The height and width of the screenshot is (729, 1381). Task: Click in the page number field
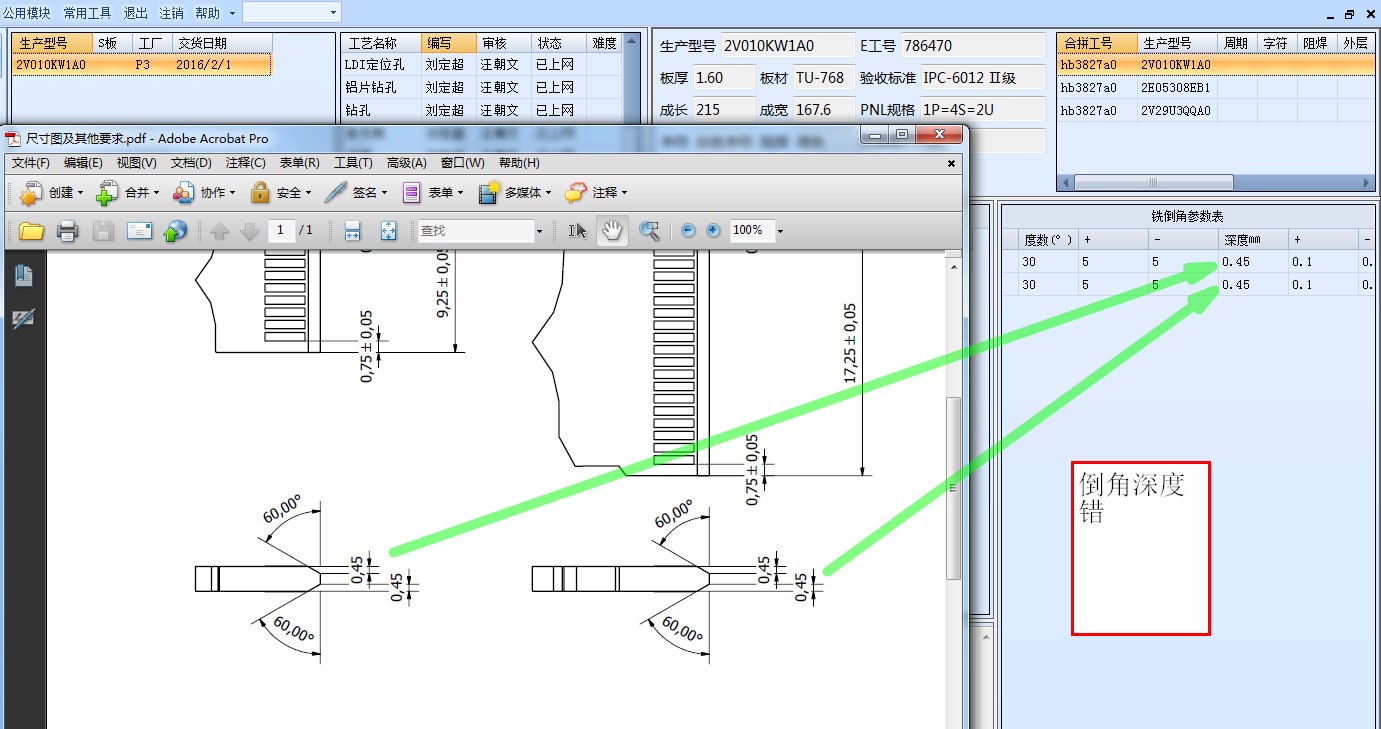[x=280, y=231]
